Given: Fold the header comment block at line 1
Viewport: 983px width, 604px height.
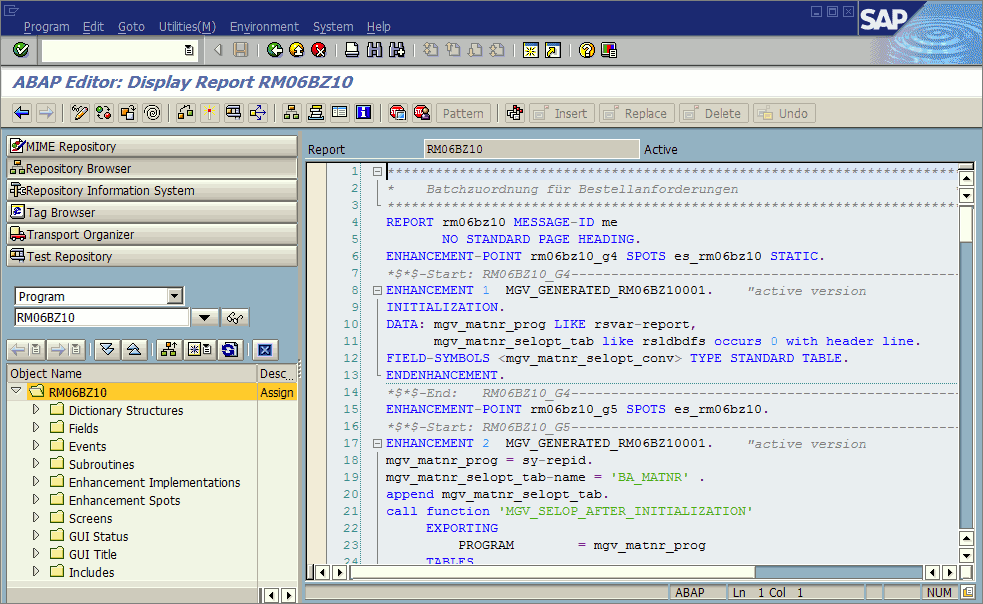Looking at the screenshot, I should (377, 172).
